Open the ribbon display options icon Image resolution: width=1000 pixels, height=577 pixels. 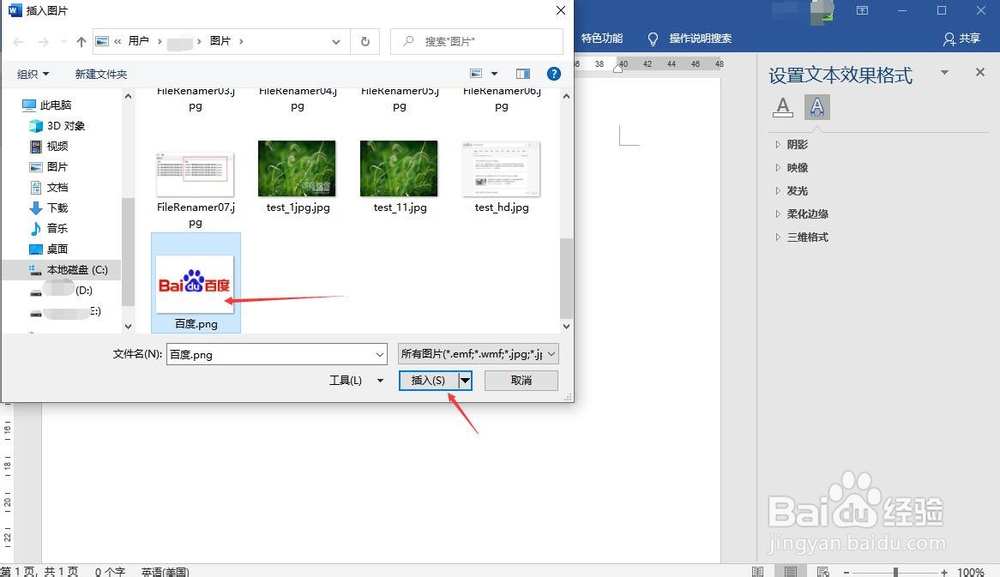click(862, 10)
